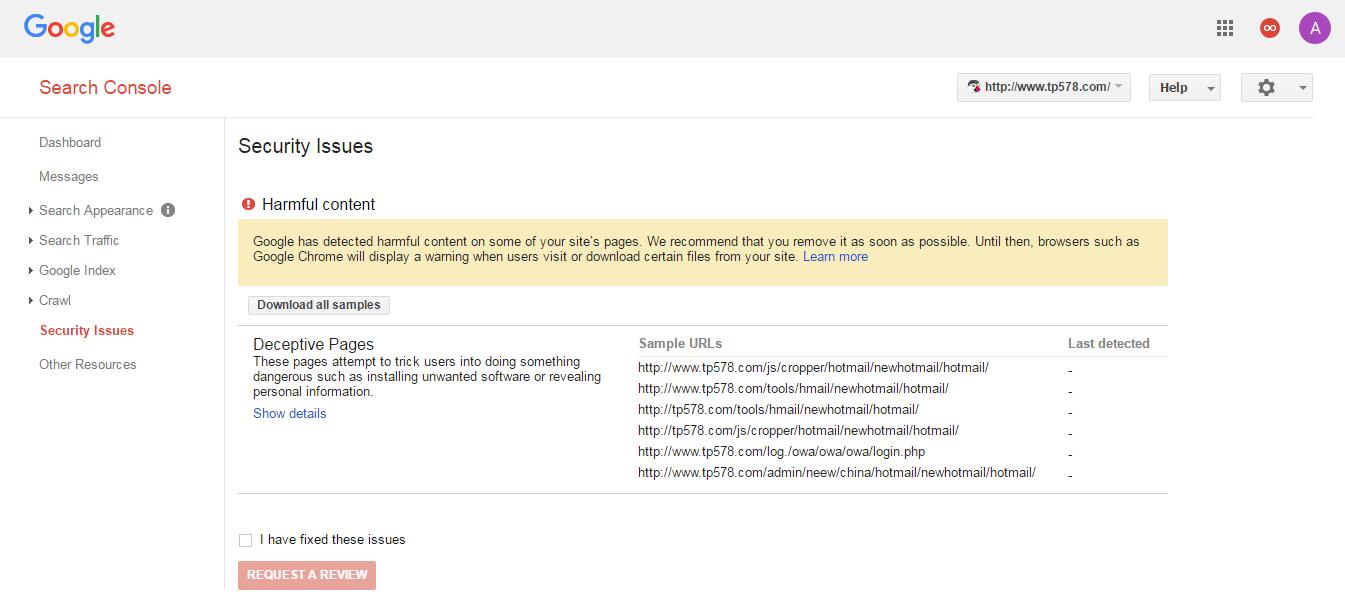Click the Search Appearance info icon

168,210
